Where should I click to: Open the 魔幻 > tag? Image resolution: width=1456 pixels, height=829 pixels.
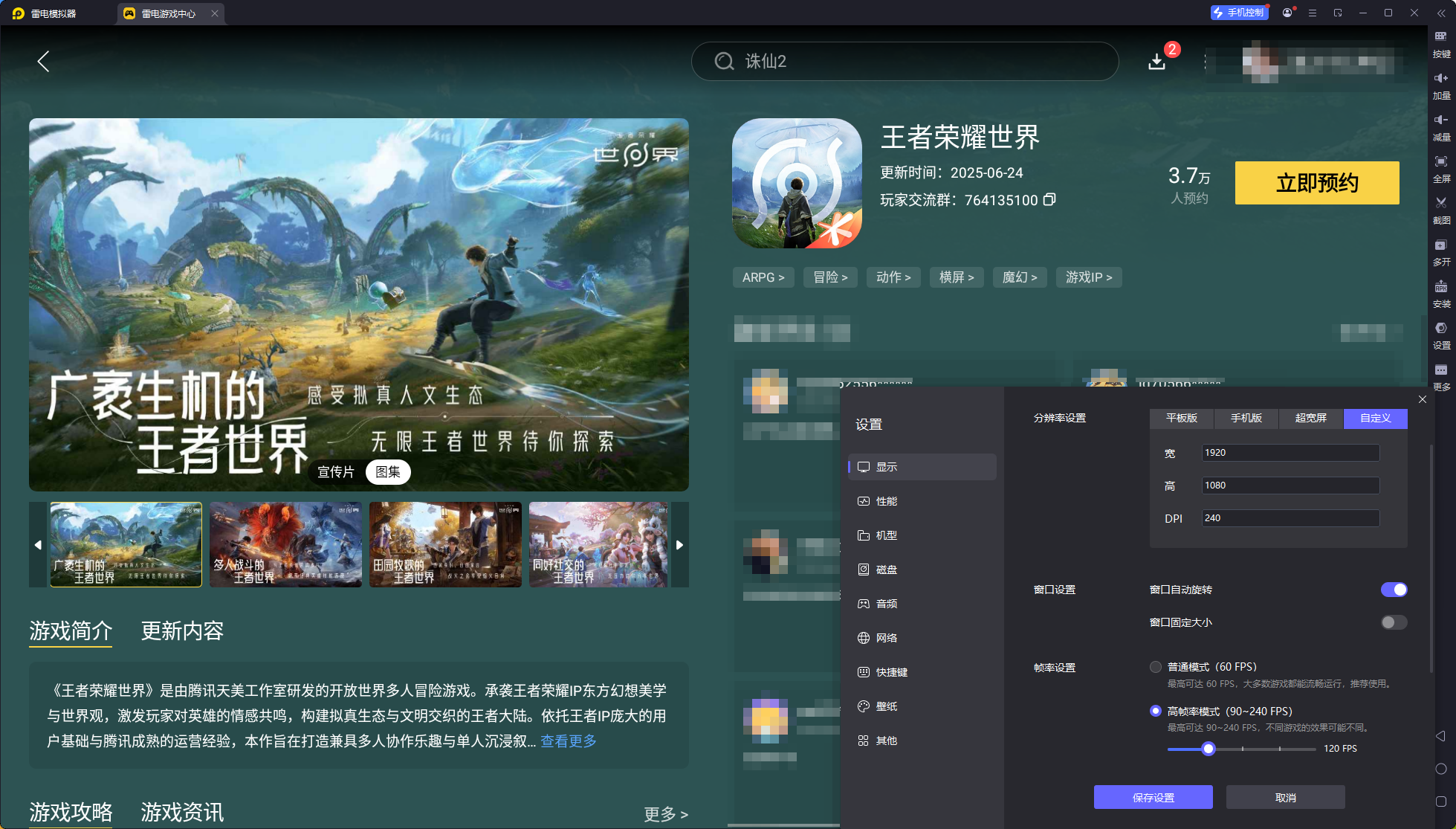1020,277
